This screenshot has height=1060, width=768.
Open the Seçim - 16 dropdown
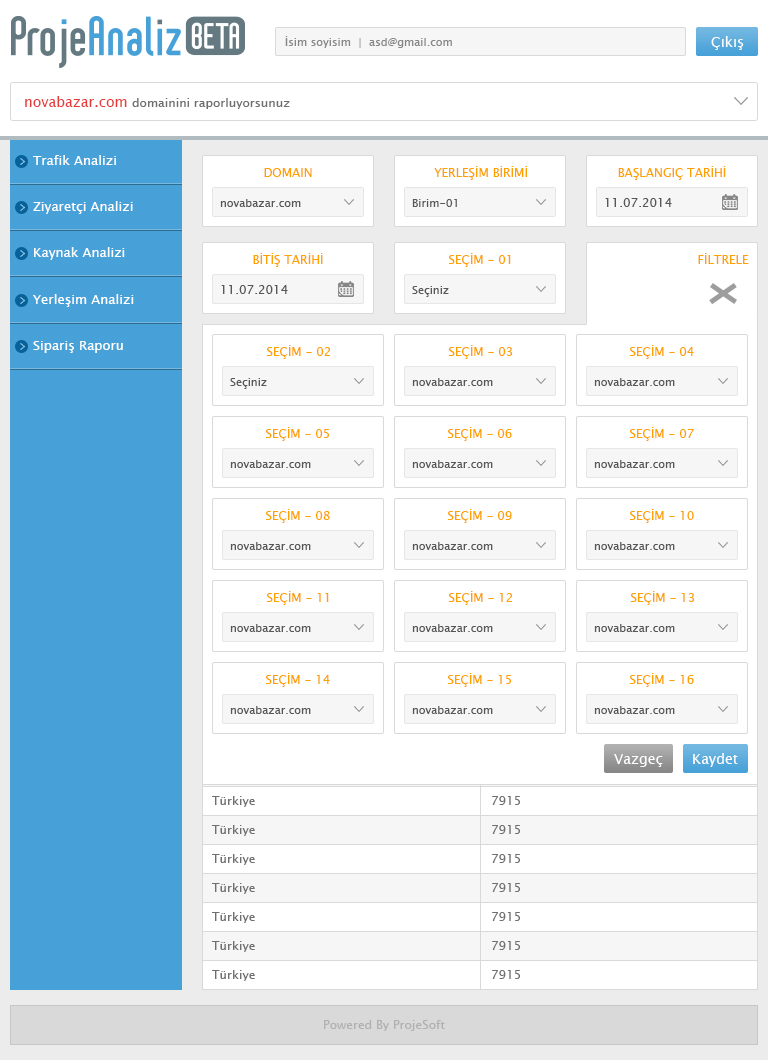662,710
